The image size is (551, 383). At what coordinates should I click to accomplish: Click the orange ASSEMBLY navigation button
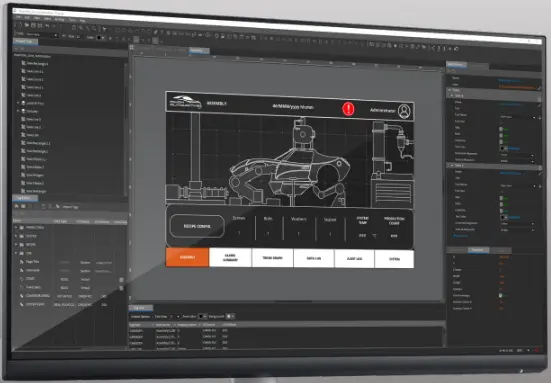click(187, 257)
